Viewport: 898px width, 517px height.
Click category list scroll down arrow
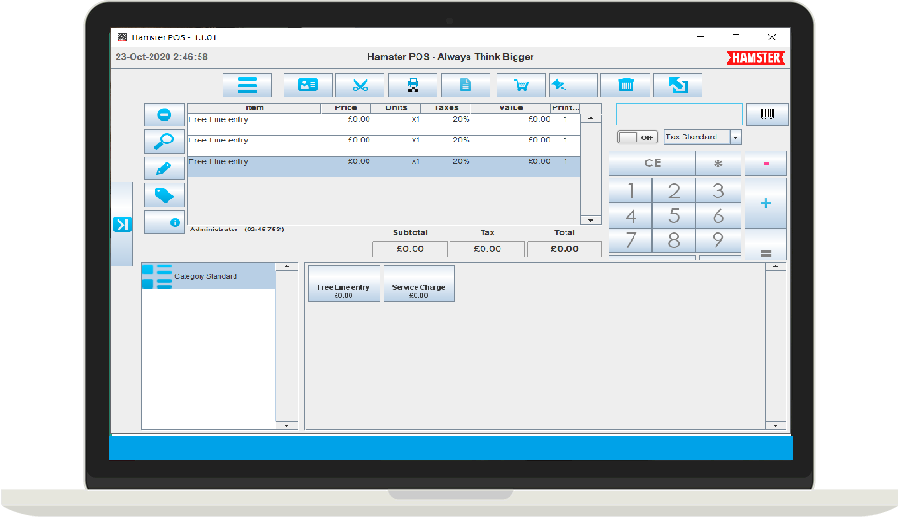pos(286,425)
